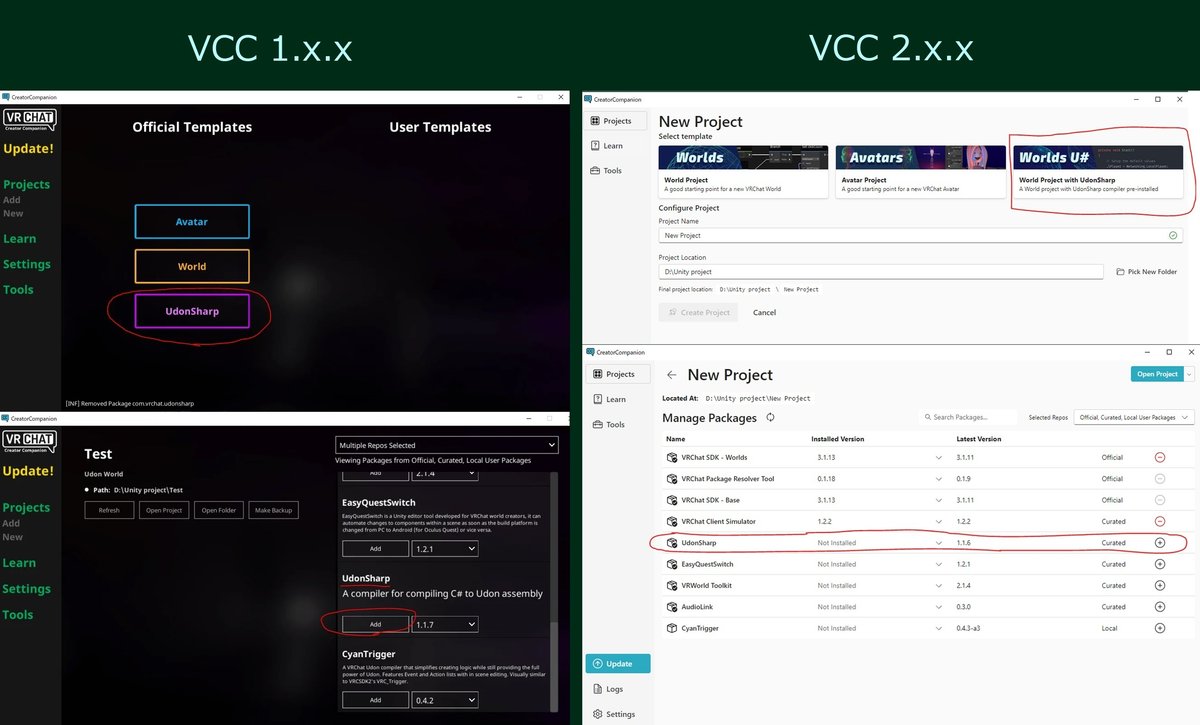Click the Project Name input field
1200x725 pixels.
coord(920,235)
